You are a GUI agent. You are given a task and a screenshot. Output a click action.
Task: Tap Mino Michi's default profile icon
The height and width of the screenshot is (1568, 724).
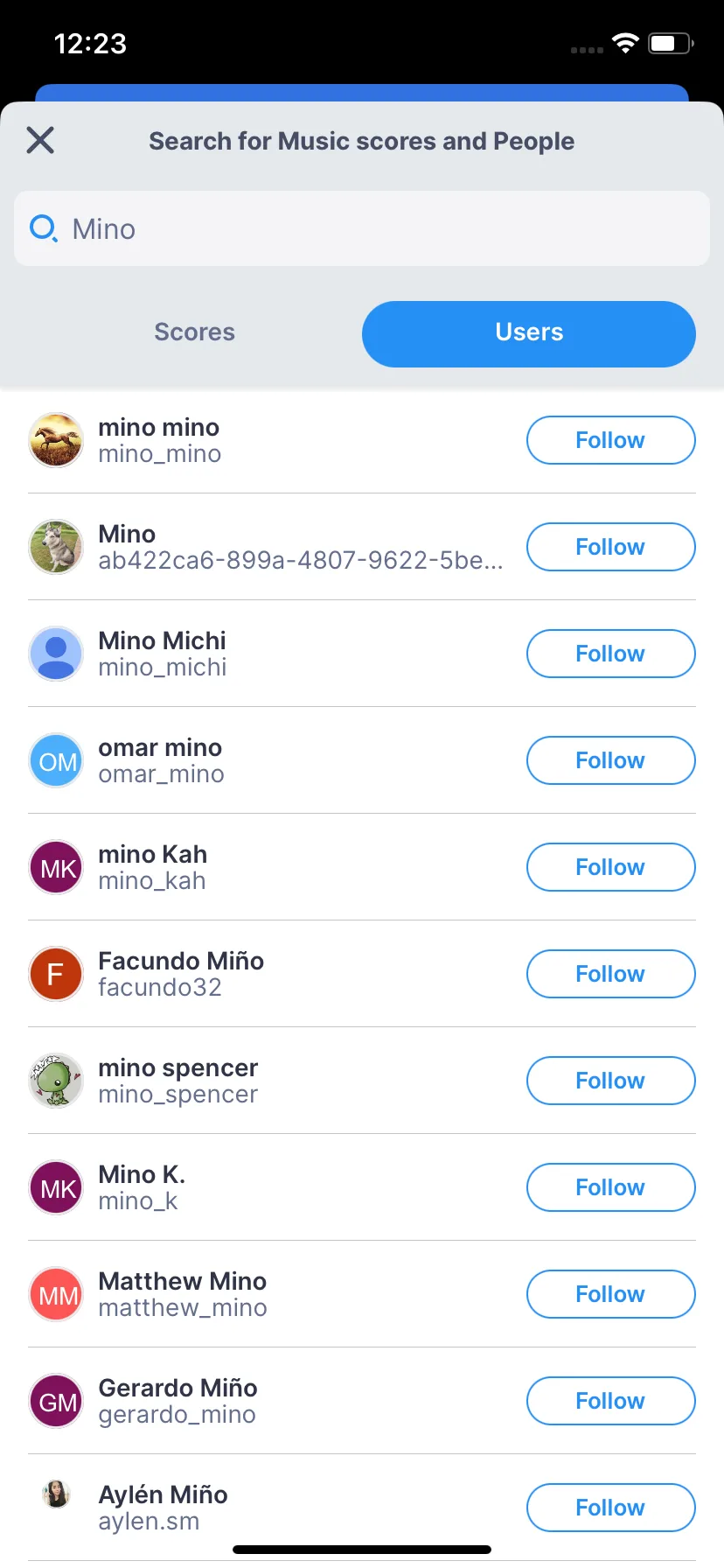(x=56, y=654)
